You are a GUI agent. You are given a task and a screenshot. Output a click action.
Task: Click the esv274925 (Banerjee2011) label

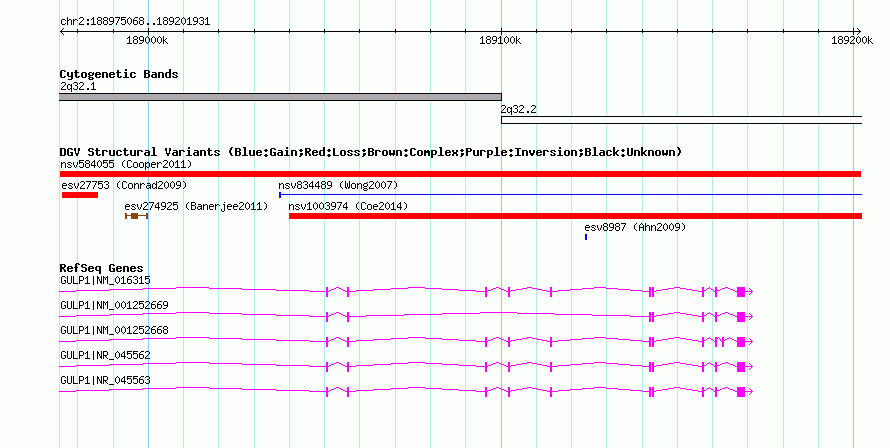[196, 206]
